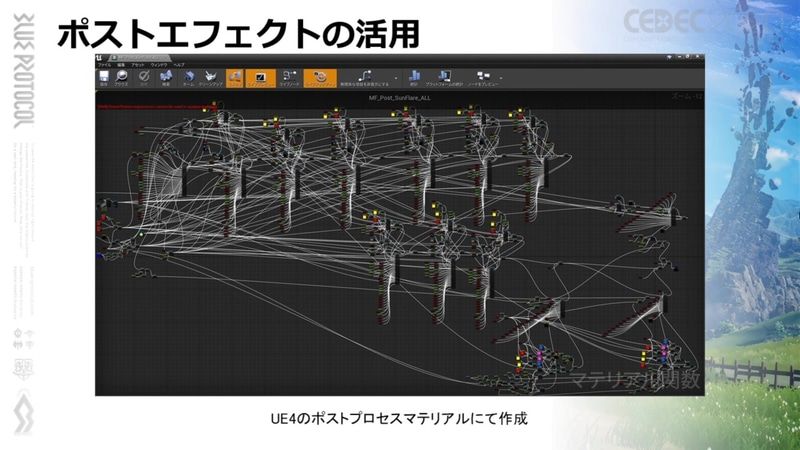Open the 編集 (Edit) menu

(x=118, y=65)
